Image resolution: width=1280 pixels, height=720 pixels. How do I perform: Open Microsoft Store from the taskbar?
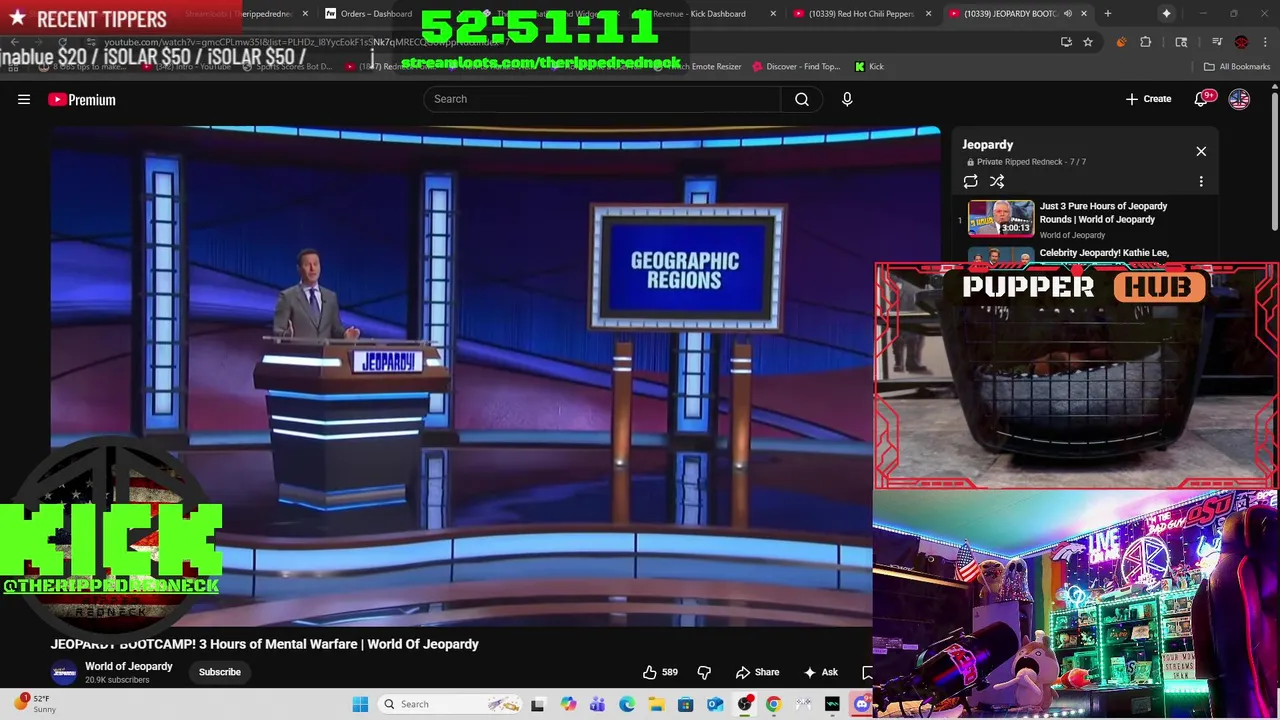(x=685, y=704)
